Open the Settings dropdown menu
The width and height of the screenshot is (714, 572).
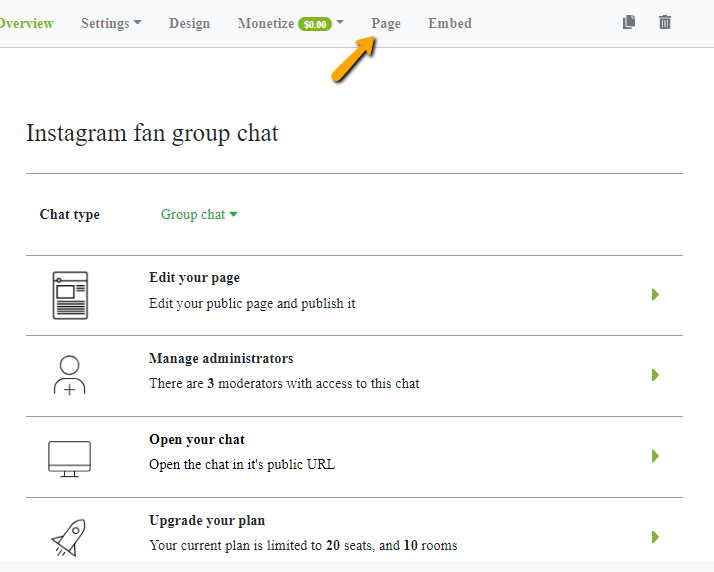pyautogui.click(x=111, y=23)
